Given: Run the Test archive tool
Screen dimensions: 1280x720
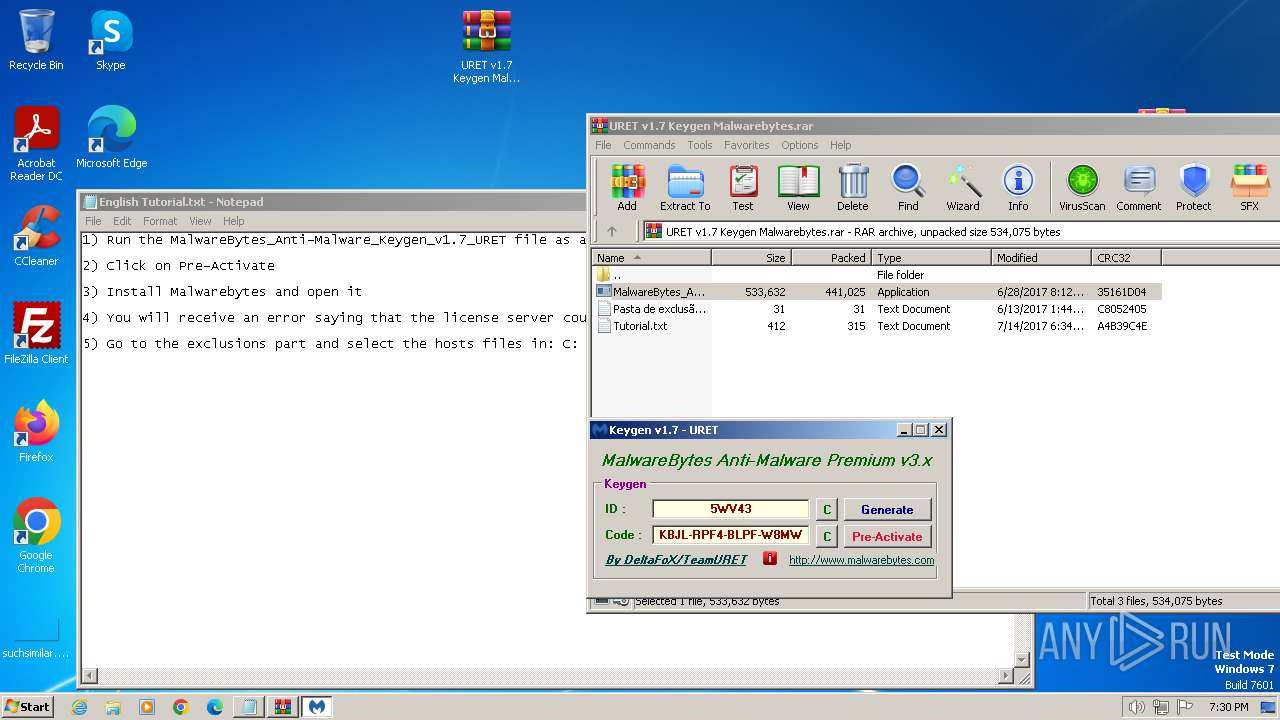Looking at the screenshot, I should pos(743,188).
